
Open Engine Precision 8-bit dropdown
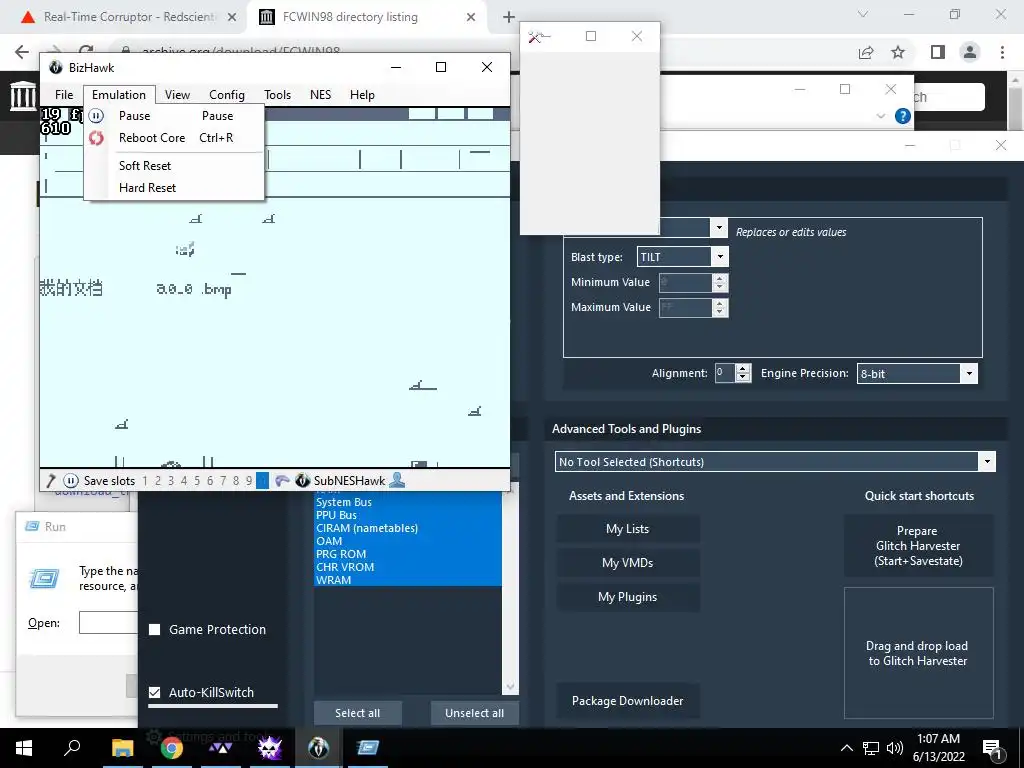(x=969, y=374)
